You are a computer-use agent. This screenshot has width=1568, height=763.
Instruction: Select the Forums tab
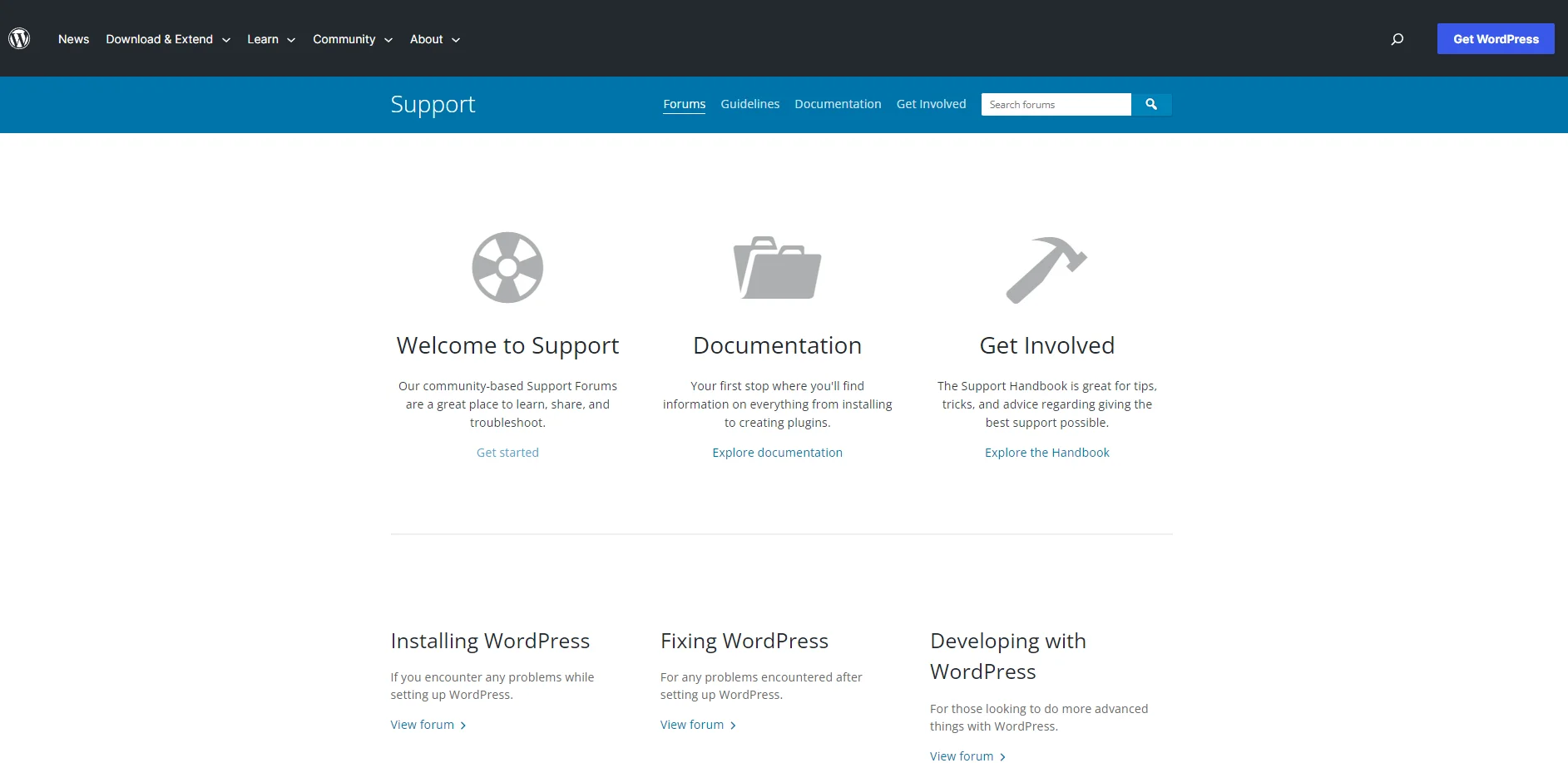tap(684, 104)
